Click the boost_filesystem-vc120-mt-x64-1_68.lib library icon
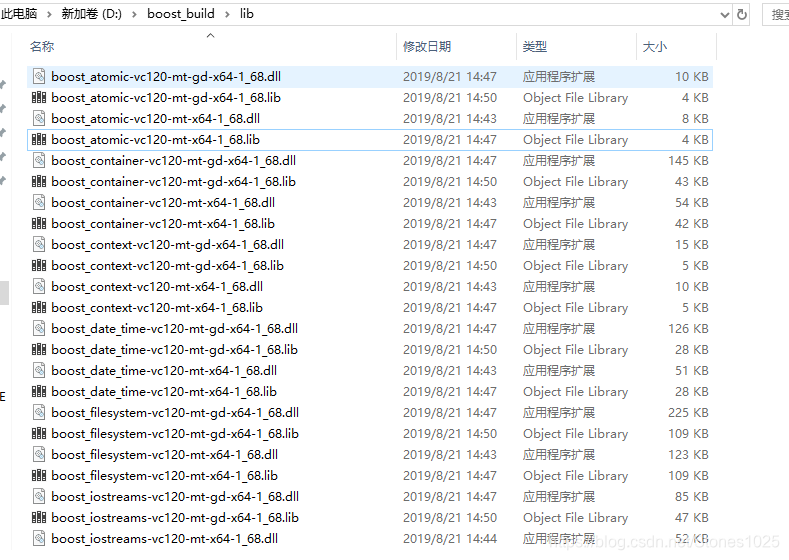Viewport: 789px width, 560px height. click(x=39, y=475)
